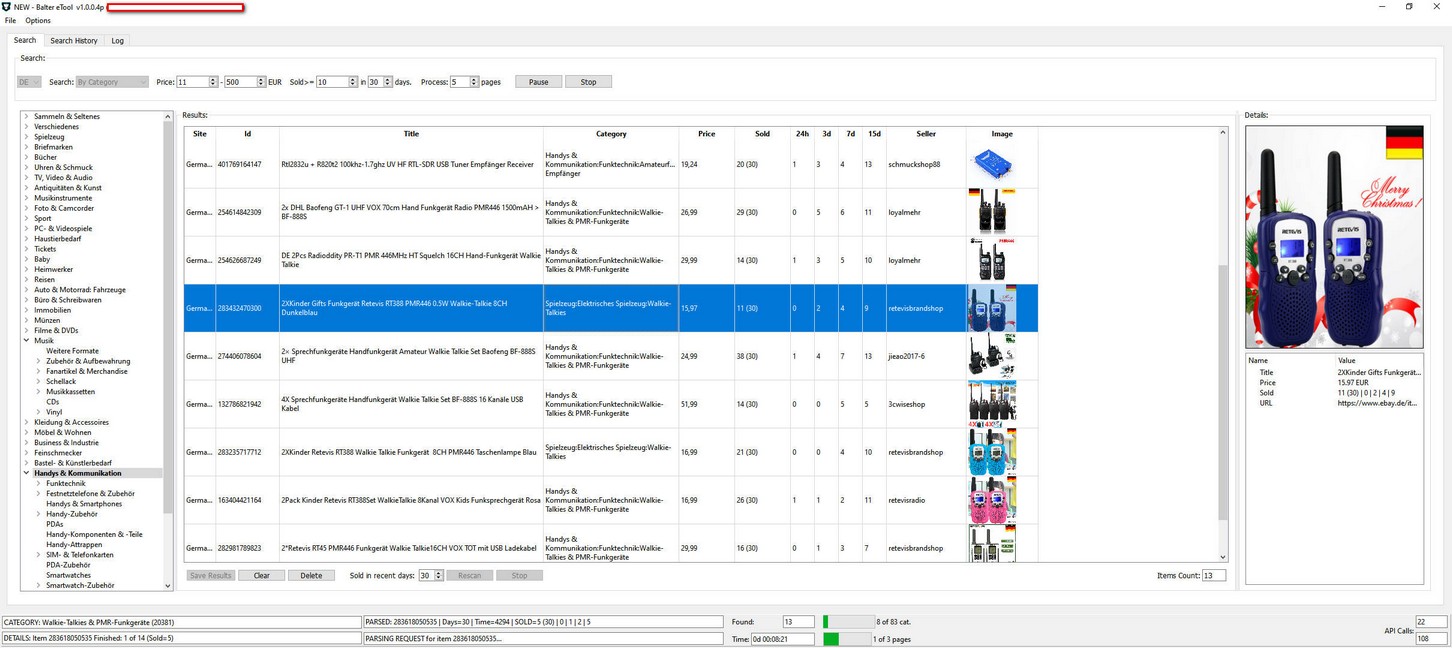Open the blue RTL-SDR tuner product thumbnail
Viewport: 1452px width, 648px height.
pyautogui.click(x=991, y=164)
